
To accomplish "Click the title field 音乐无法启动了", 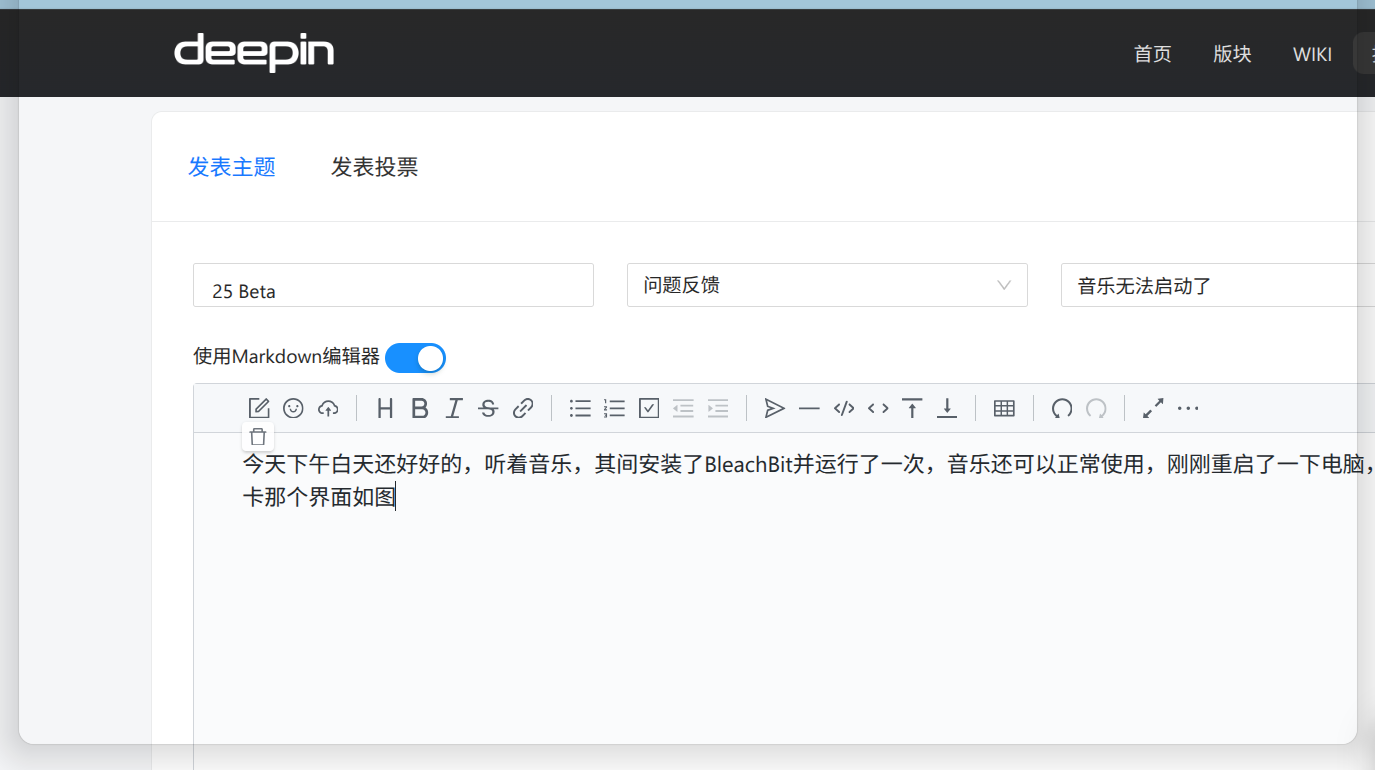I will (x=1217, y=285).
